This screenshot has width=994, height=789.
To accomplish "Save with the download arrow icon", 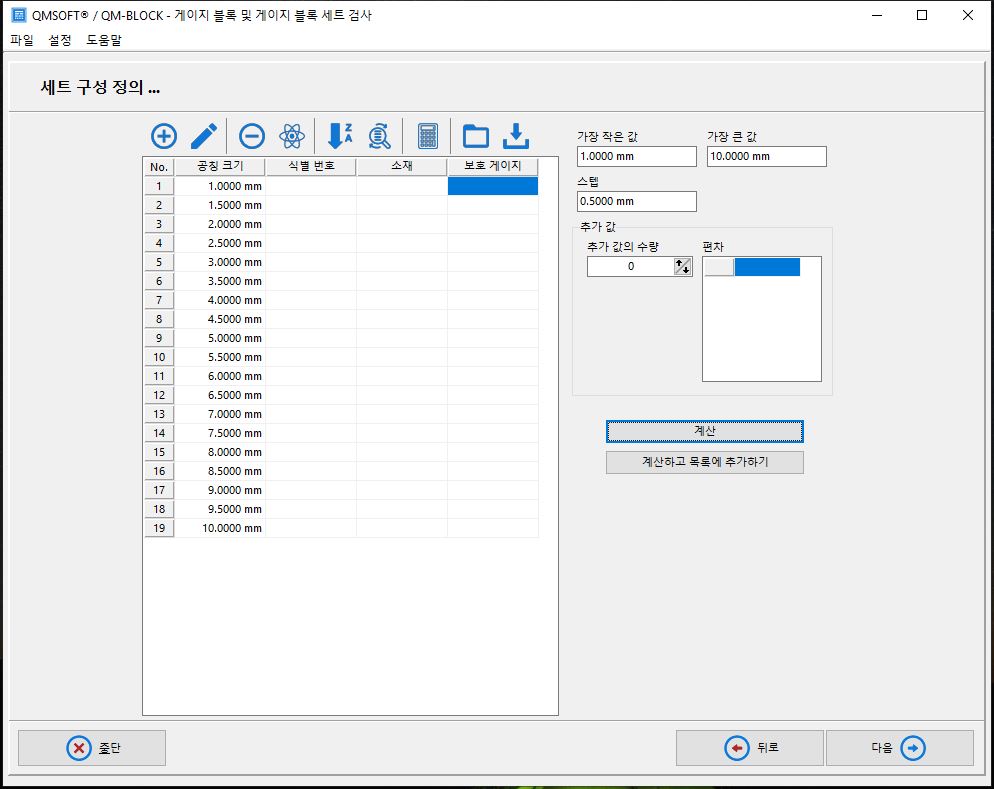I will coord(516,136).
